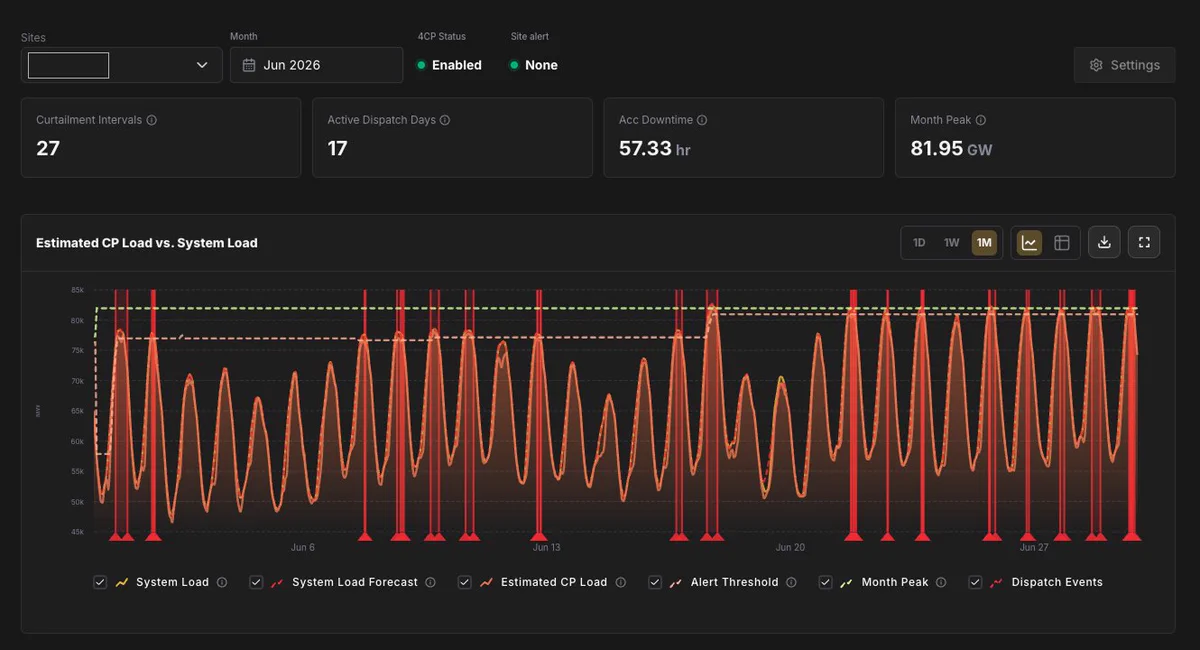Image resolution: width=1200 pixels, height=650 pixels.
Task: Click the Jun 27 axis label
Action: pyautogui.click(x=1034, y=547)
